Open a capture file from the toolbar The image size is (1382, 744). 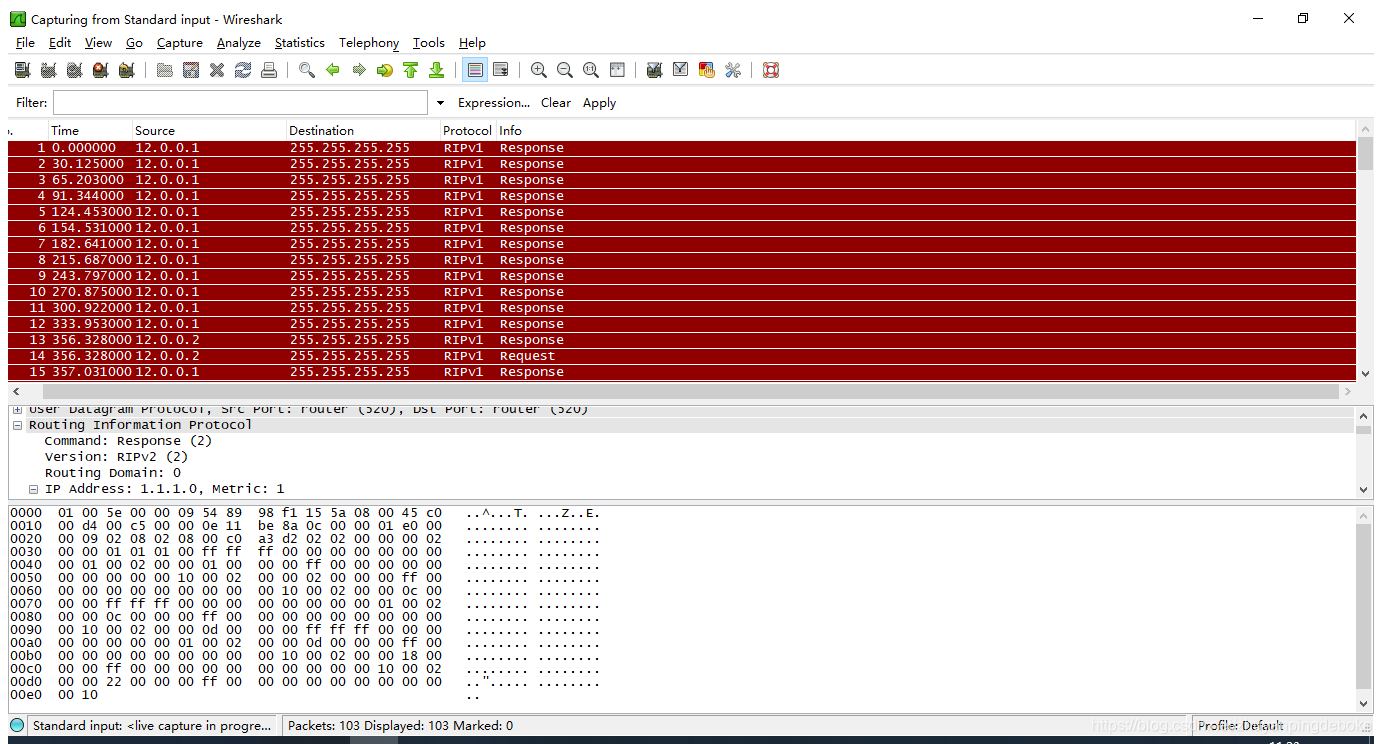point(165,70)
